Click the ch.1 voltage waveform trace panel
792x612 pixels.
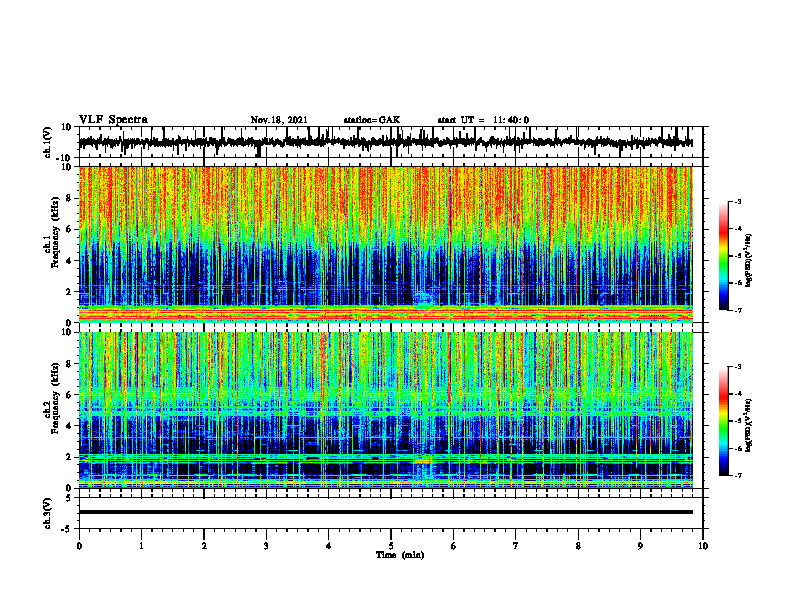point(391,142)
